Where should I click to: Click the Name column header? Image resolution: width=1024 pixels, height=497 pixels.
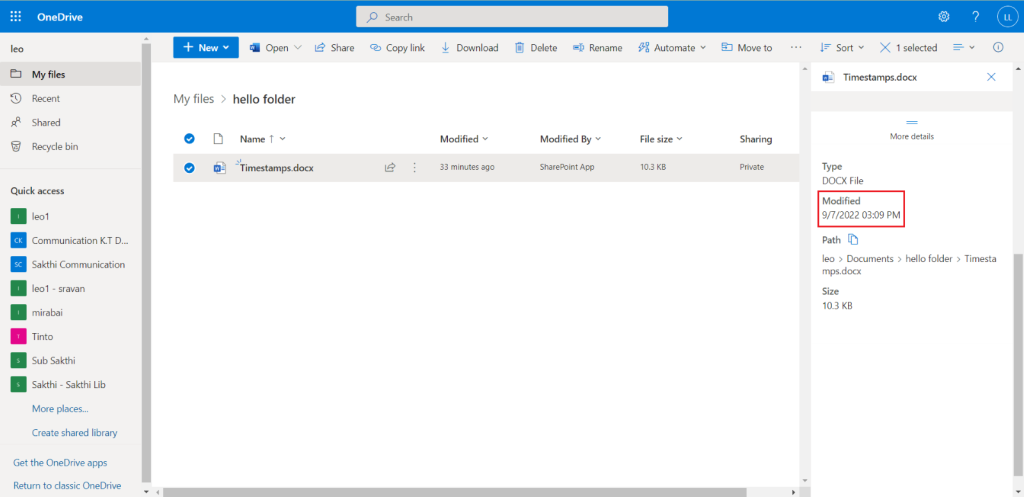click(263, 138)
